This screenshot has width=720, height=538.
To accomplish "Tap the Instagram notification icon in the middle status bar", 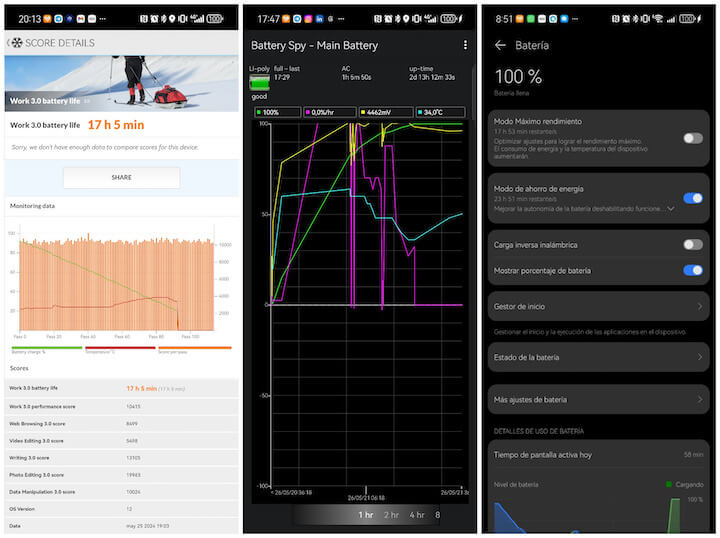I will coord(309,19).
